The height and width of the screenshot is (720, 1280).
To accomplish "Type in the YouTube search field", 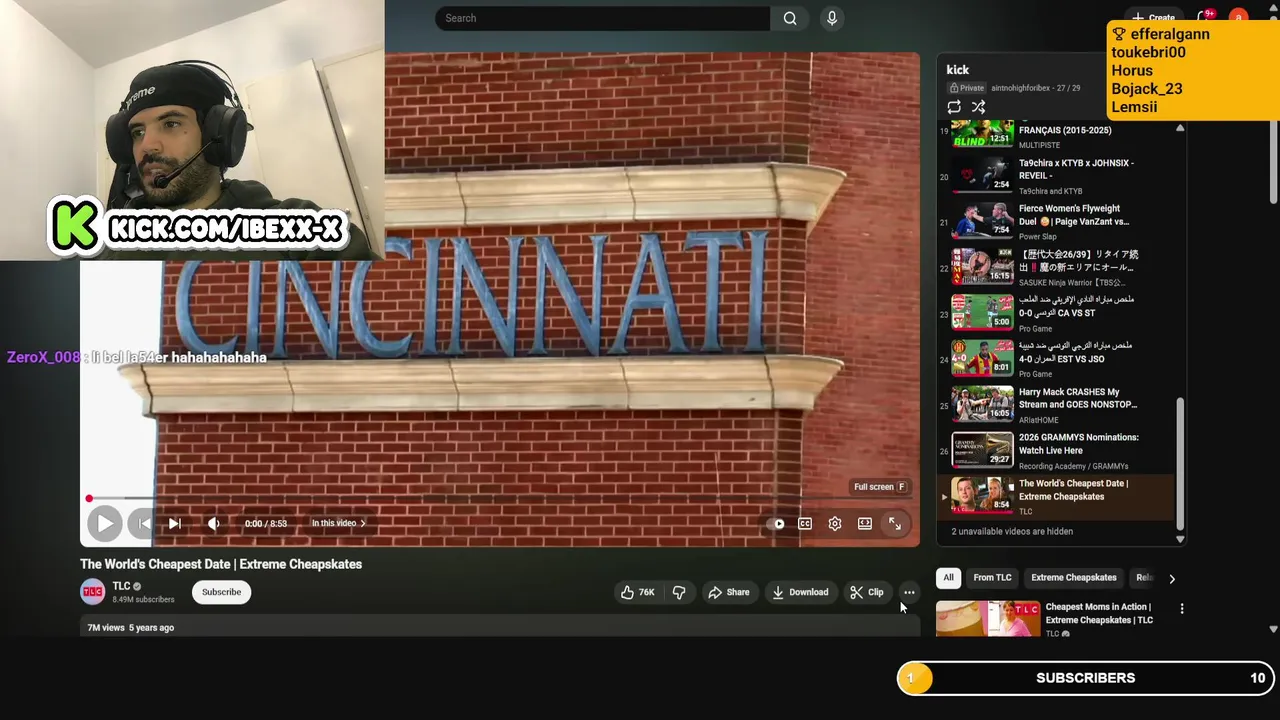I will (x=603, y=18).
